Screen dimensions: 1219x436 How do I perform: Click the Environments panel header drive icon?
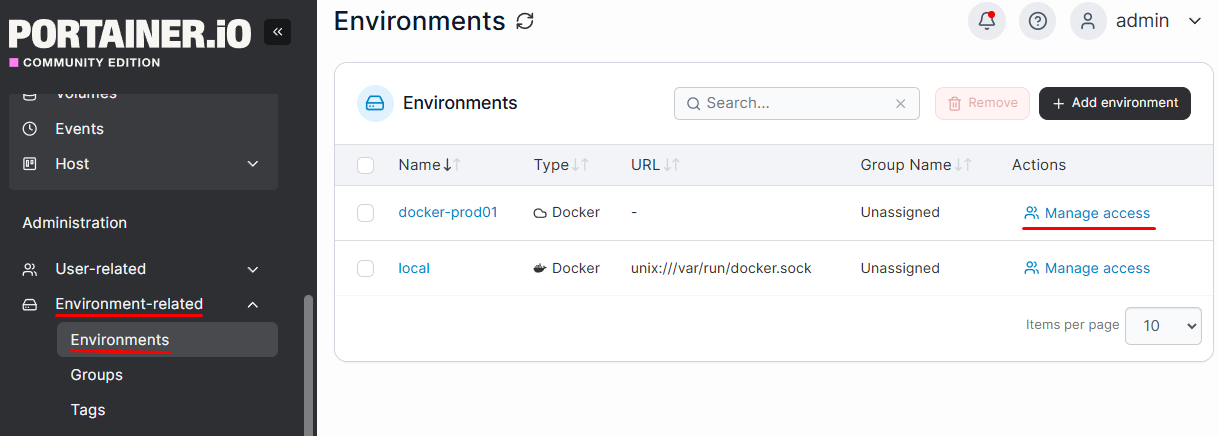(x=375, y=103)
